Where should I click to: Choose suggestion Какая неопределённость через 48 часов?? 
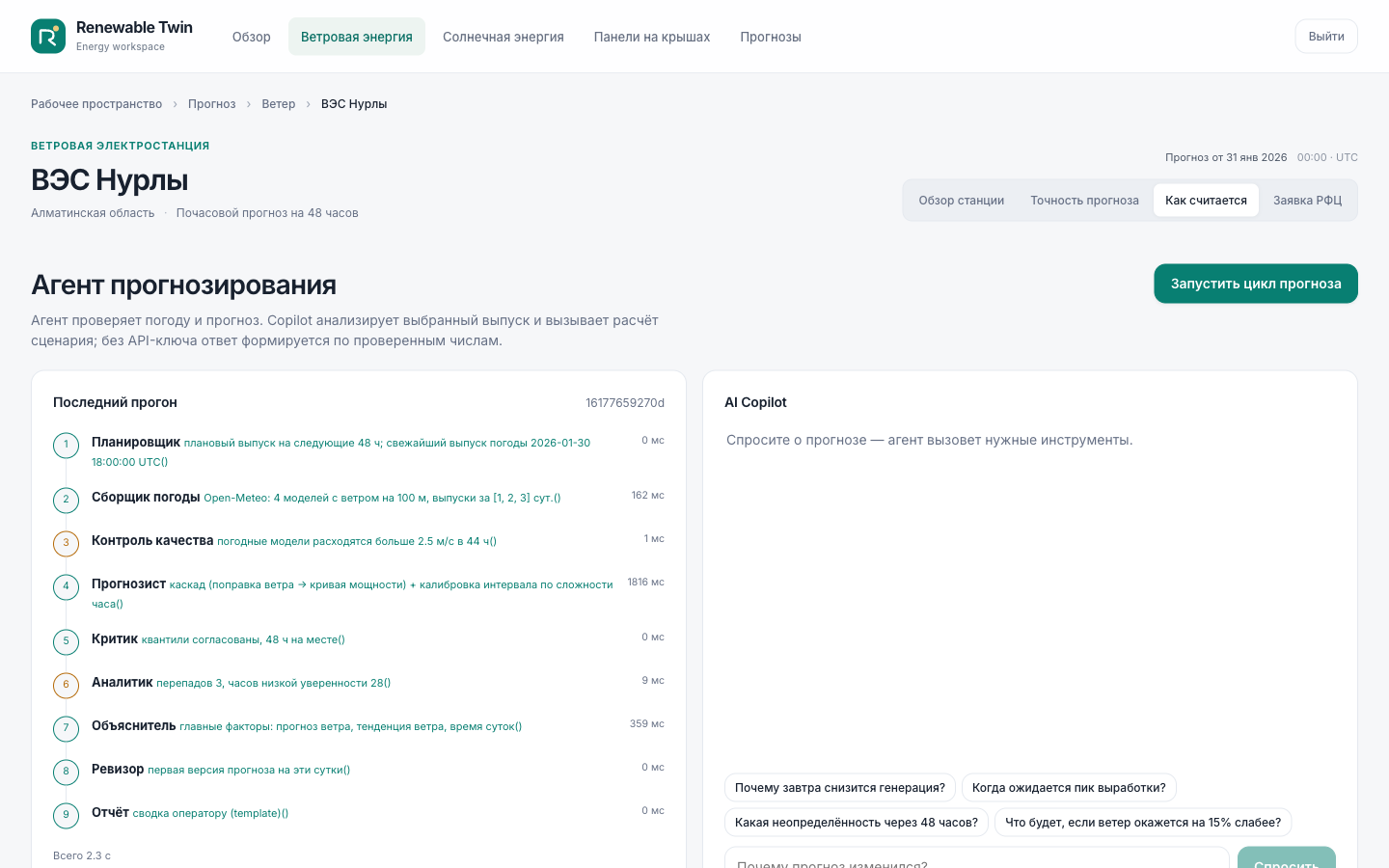[x=857, y=823]
